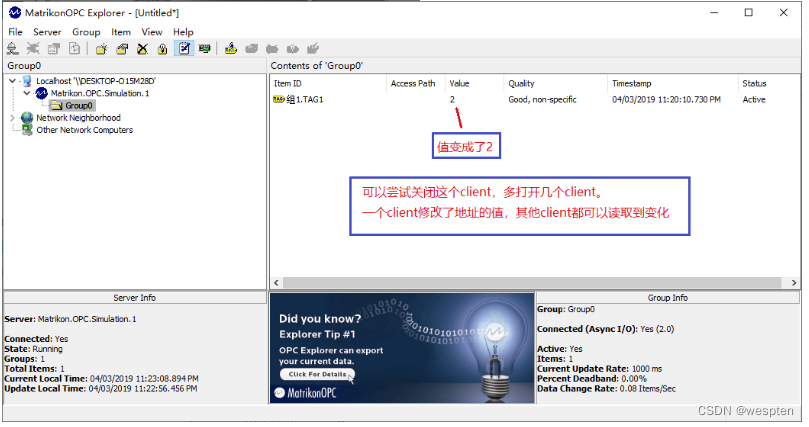Click the tag icon beside 组1.TAG1

pyautogui.click(x=279, y=100)
